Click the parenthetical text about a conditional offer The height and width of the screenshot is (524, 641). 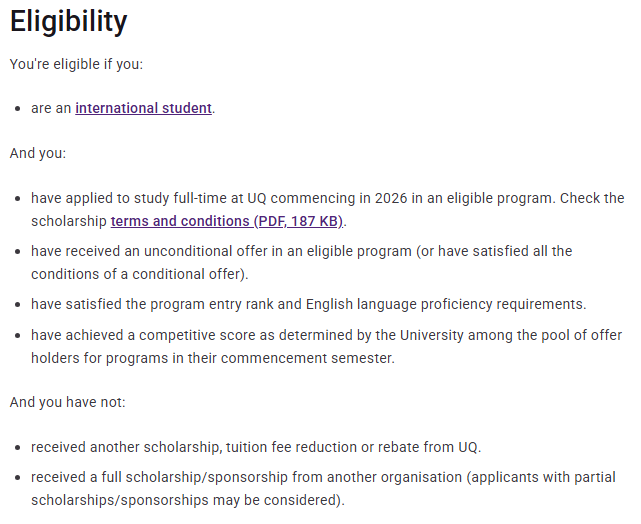(x=140, y=274)
